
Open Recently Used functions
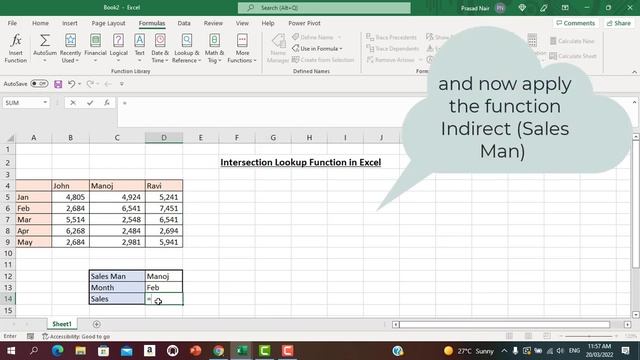tap(70, 48)
